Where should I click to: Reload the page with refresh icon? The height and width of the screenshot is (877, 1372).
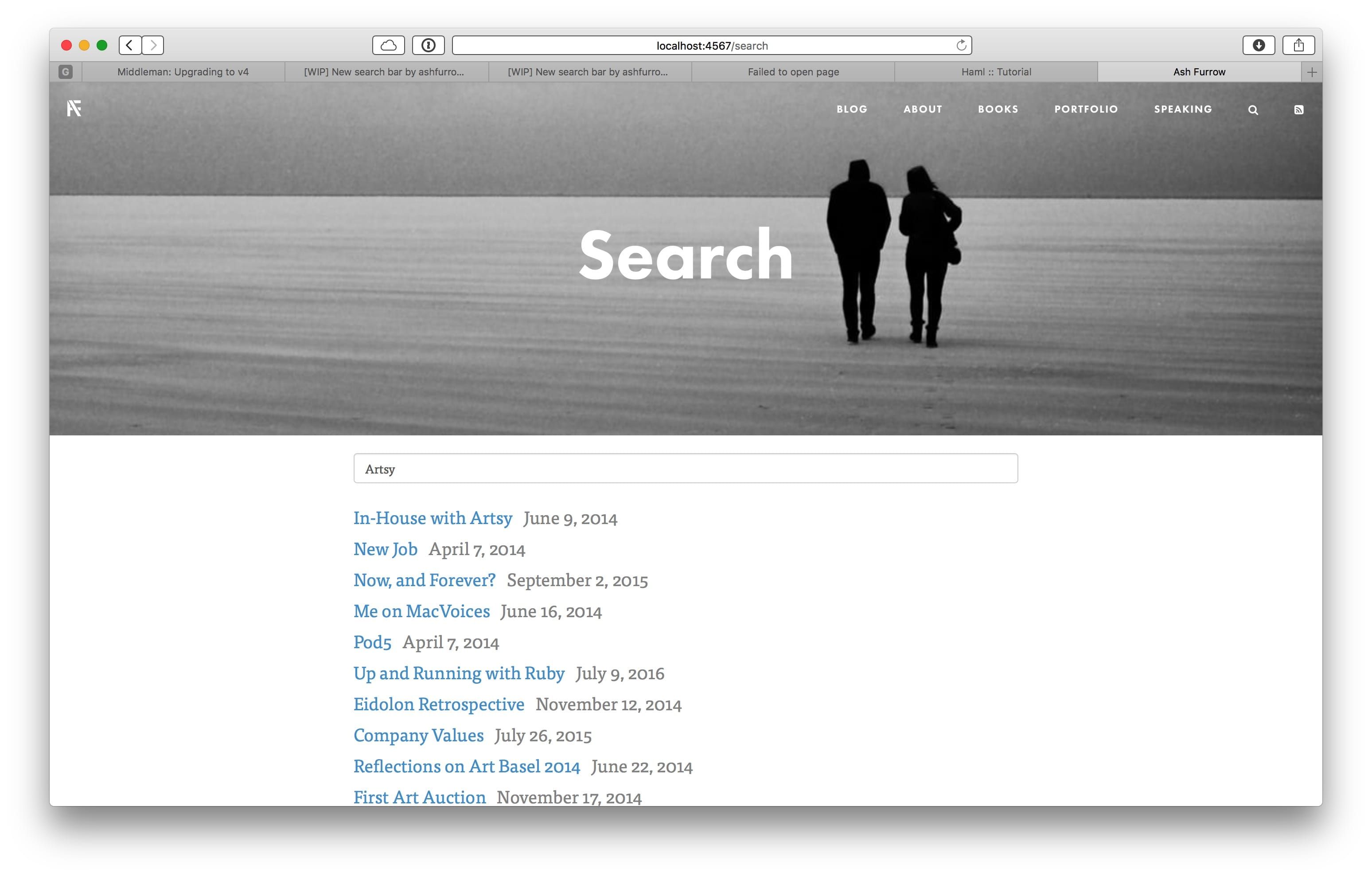coord(961,45)
